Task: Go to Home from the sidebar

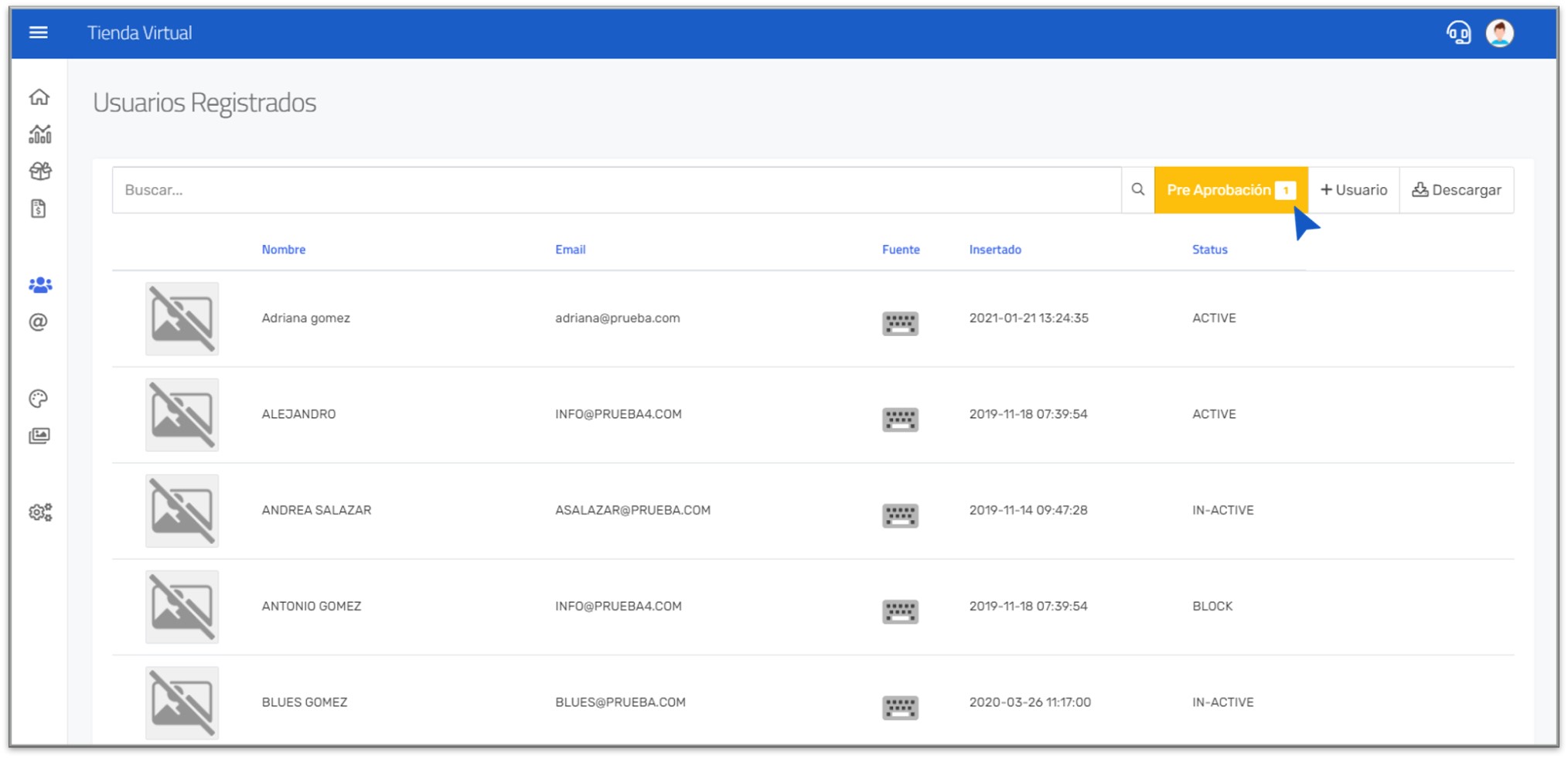Action: pos(39,97)
